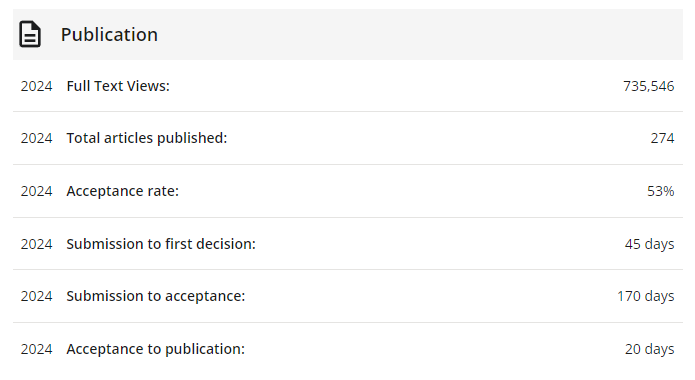The image size is (695, 380).
Task: Select the 274 articles value
Action: (x=662, y=138)
